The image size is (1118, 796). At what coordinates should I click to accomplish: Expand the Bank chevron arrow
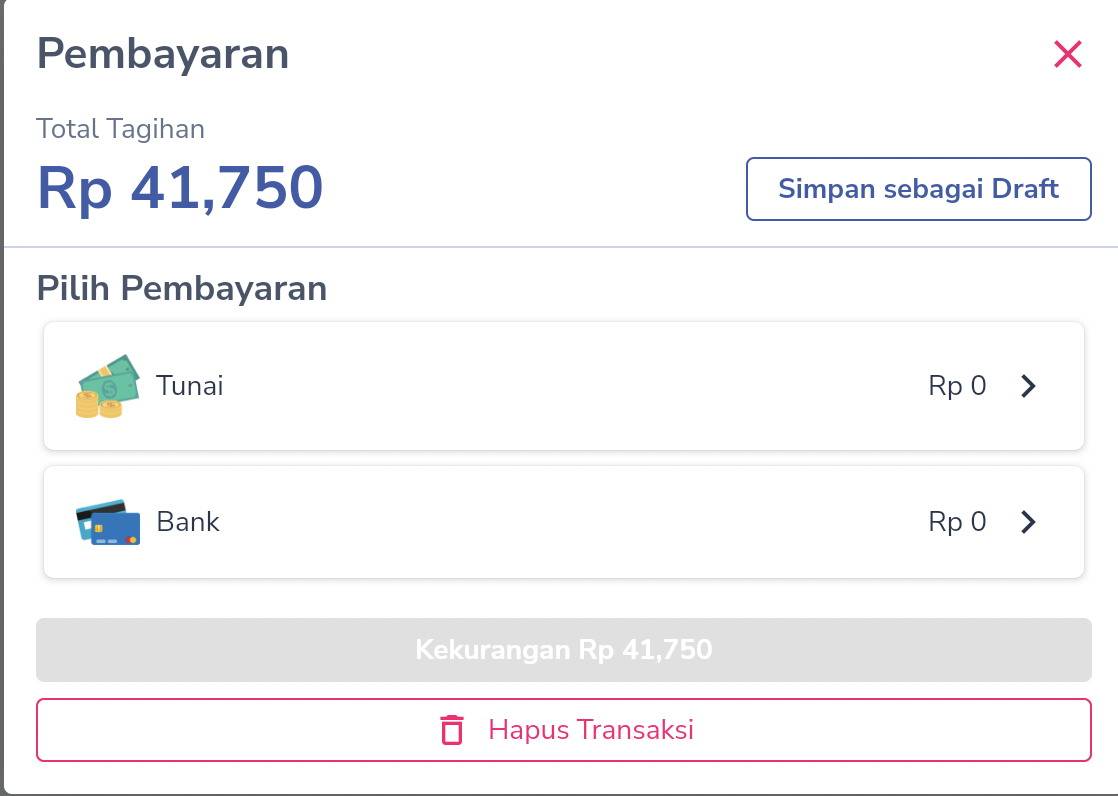(1028, 522)
